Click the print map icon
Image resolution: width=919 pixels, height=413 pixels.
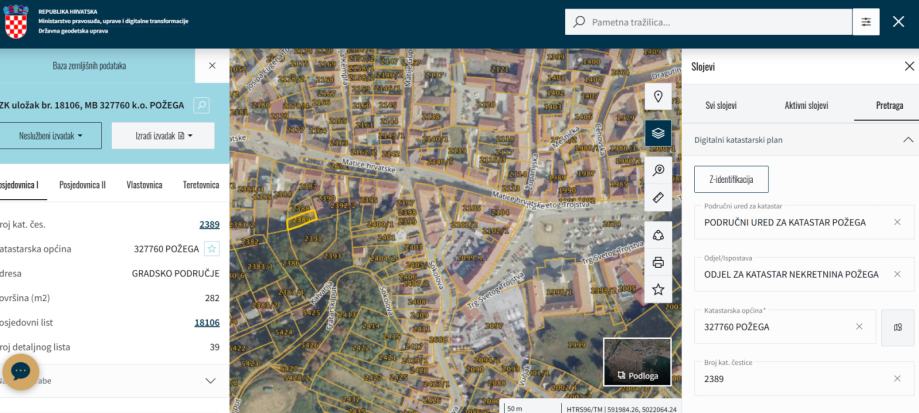coord(657,262)
